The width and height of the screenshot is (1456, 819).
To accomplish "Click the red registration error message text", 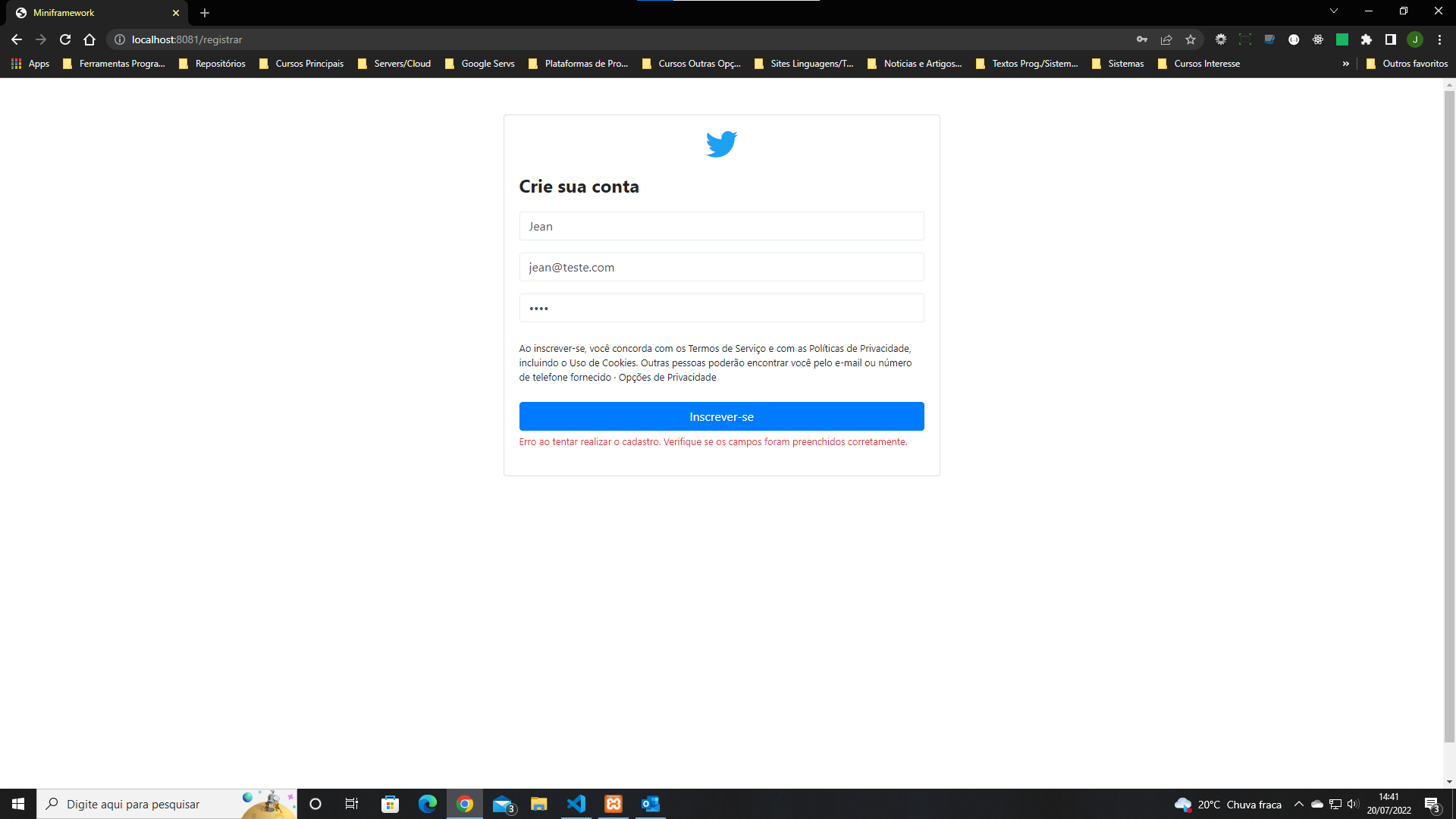I will pyautogui.click(x=713, y=442).
